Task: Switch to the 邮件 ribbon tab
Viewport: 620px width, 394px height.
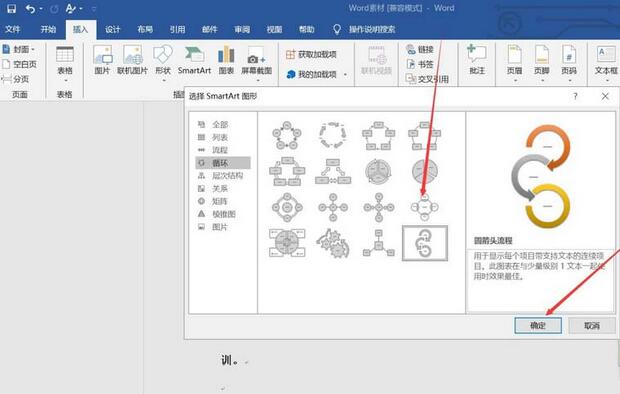Action: [x=210, y=29]
